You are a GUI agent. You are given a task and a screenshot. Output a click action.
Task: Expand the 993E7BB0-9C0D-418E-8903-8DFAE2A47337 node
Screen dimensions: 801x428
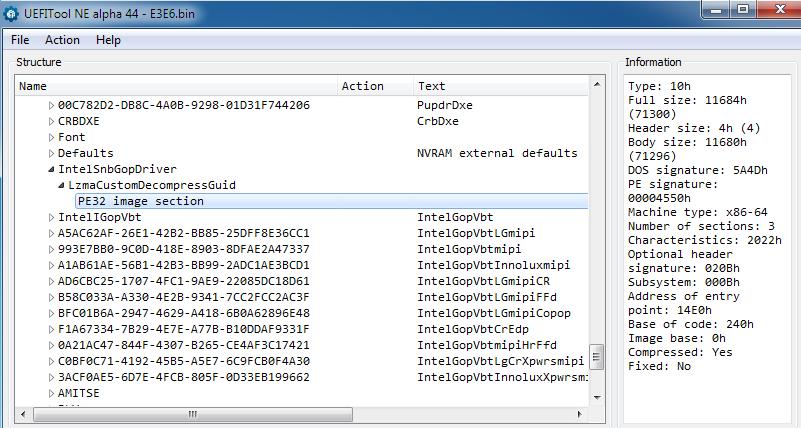pos(51,249)
